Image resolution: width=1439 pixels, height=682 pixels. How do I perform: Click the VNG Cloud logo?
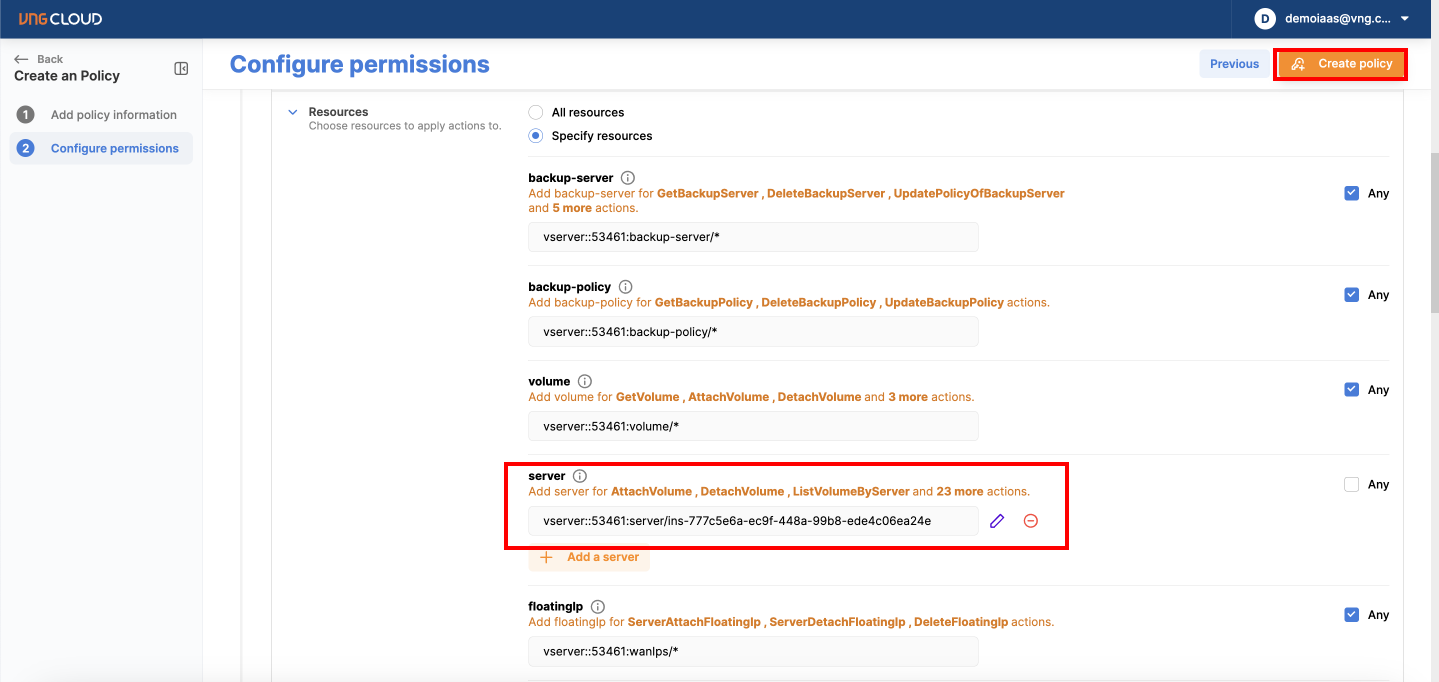[60, 19]
